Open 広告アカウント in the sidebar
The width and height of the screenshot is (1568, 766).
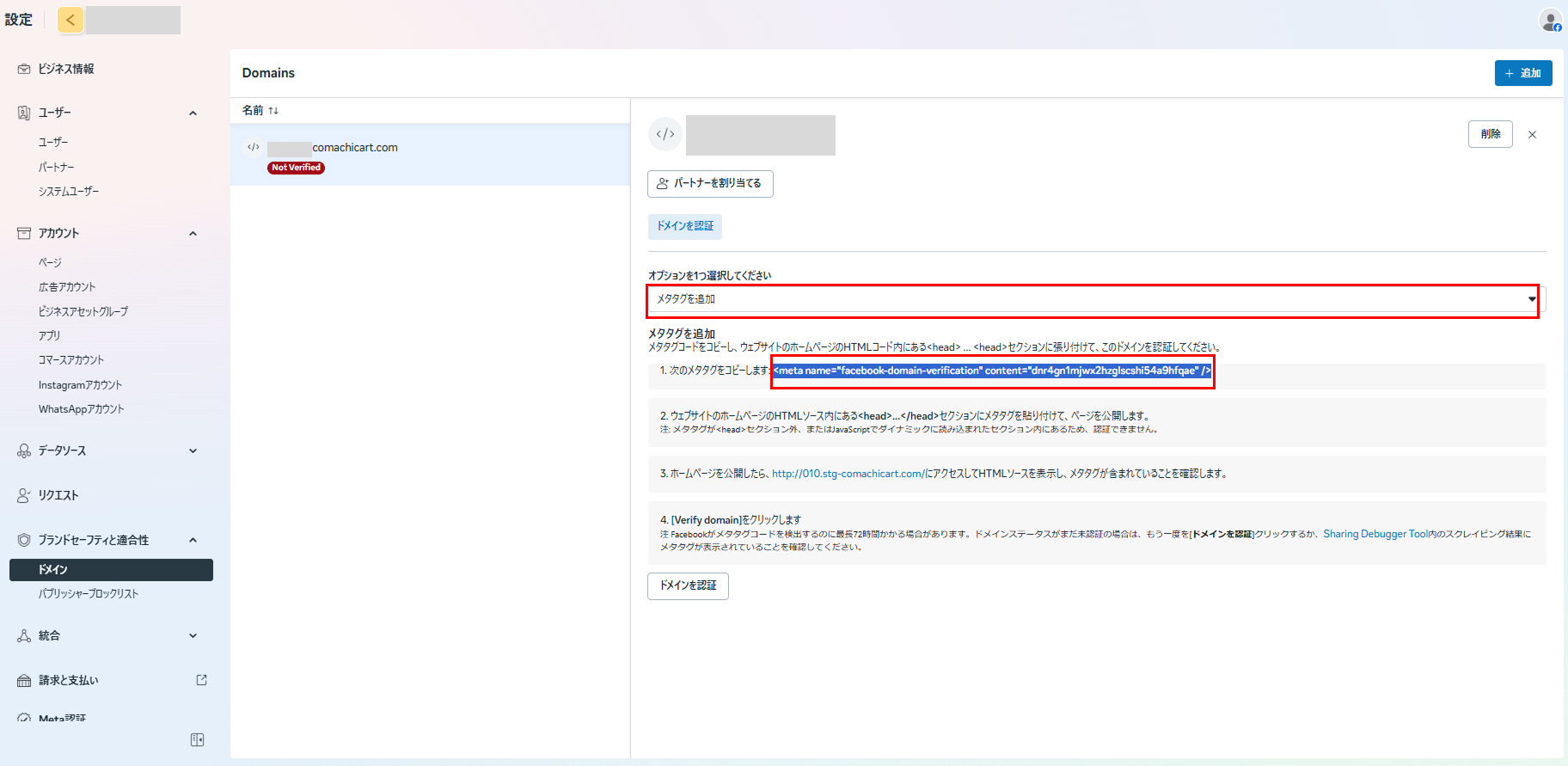click(x=67, y=287)
